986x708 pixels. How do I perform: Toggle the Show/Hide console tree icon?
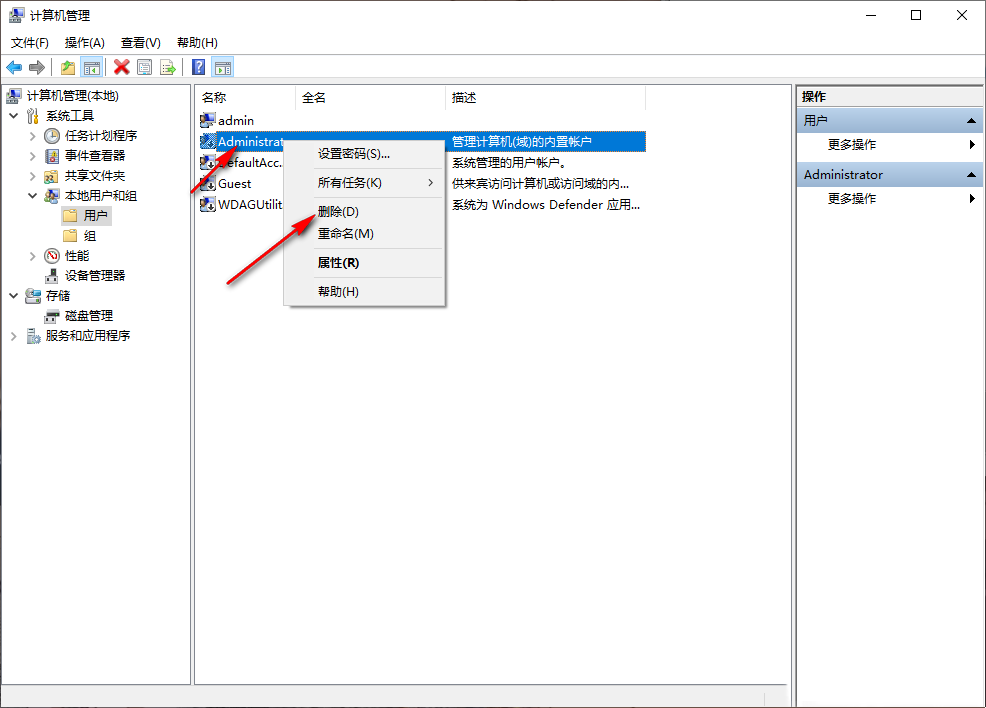click(x=92, y=67)
